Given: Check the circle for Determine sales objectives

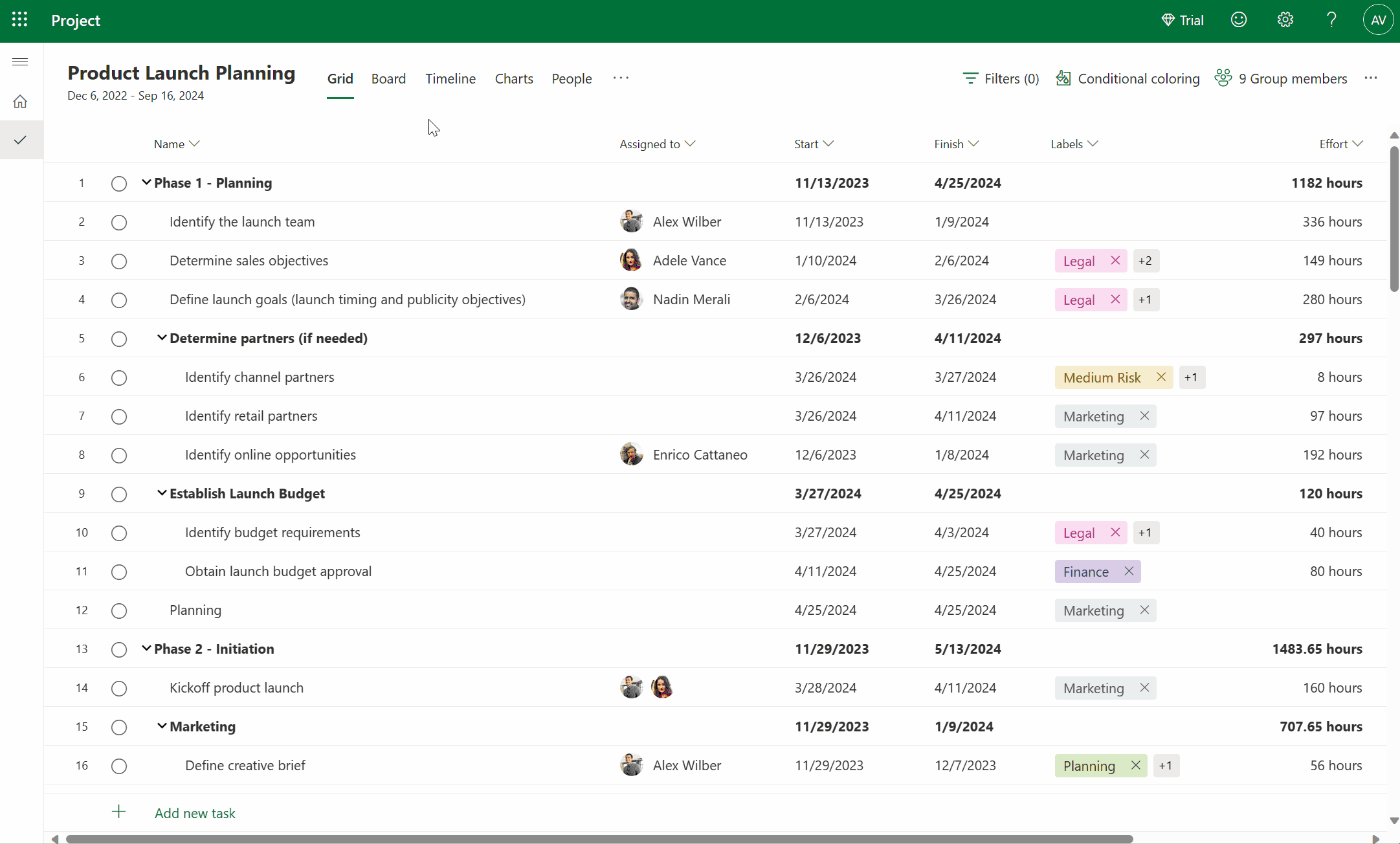Looking at the screenshot, I should (x=118, y=261).
